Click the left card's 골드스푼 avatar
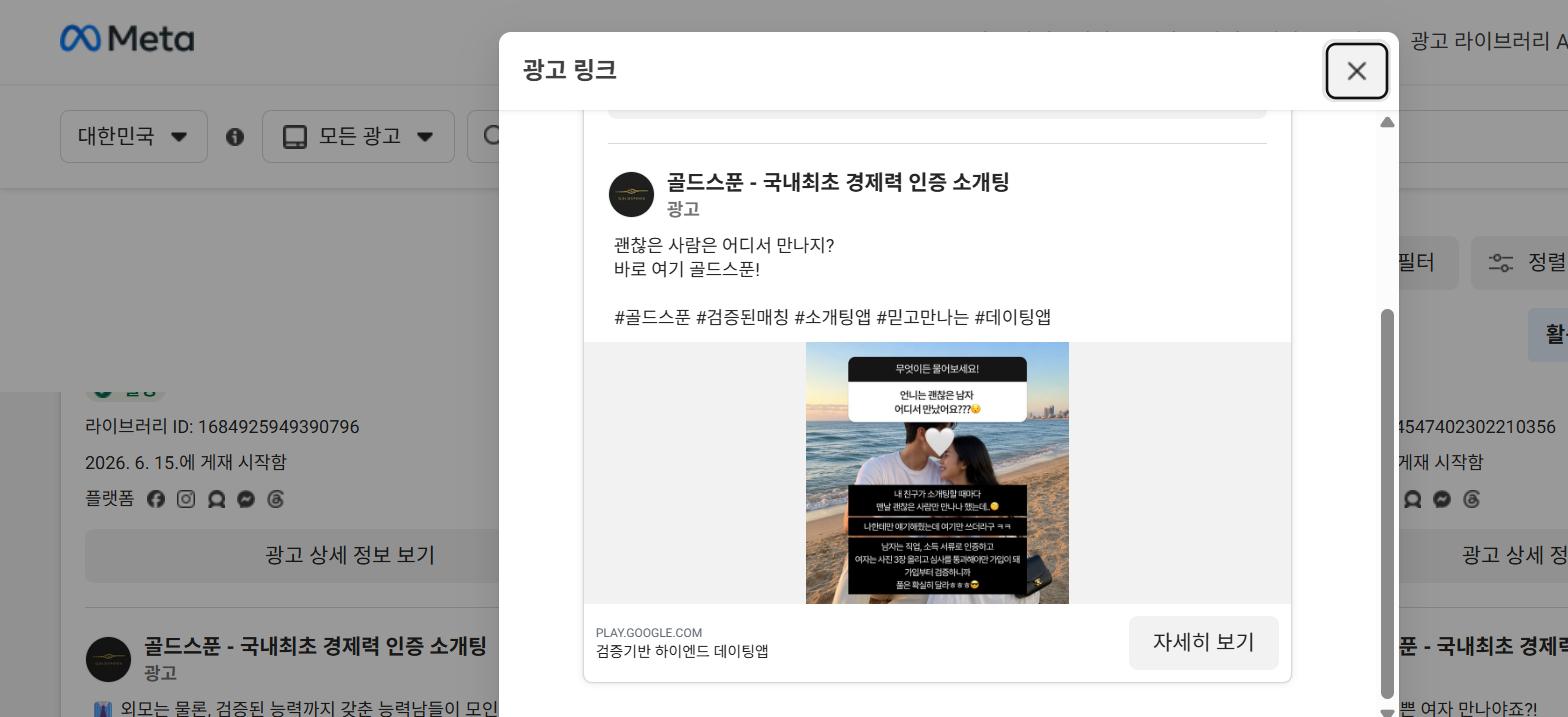The image size is (1568, 717). coord(108,660)
